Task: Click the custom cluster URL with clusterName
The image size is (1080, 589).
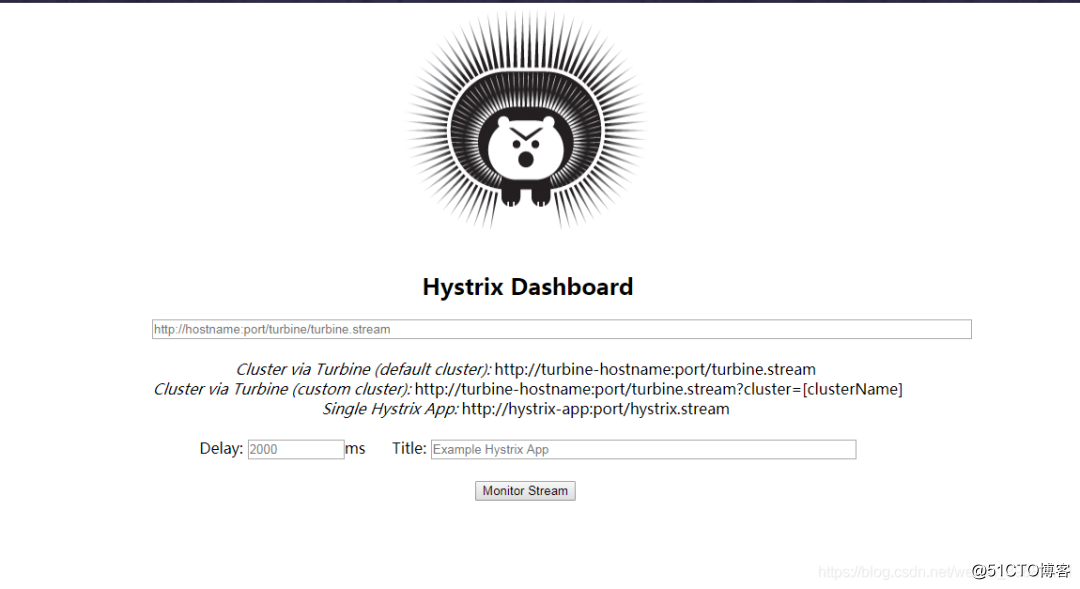Action: coord(658,389)
